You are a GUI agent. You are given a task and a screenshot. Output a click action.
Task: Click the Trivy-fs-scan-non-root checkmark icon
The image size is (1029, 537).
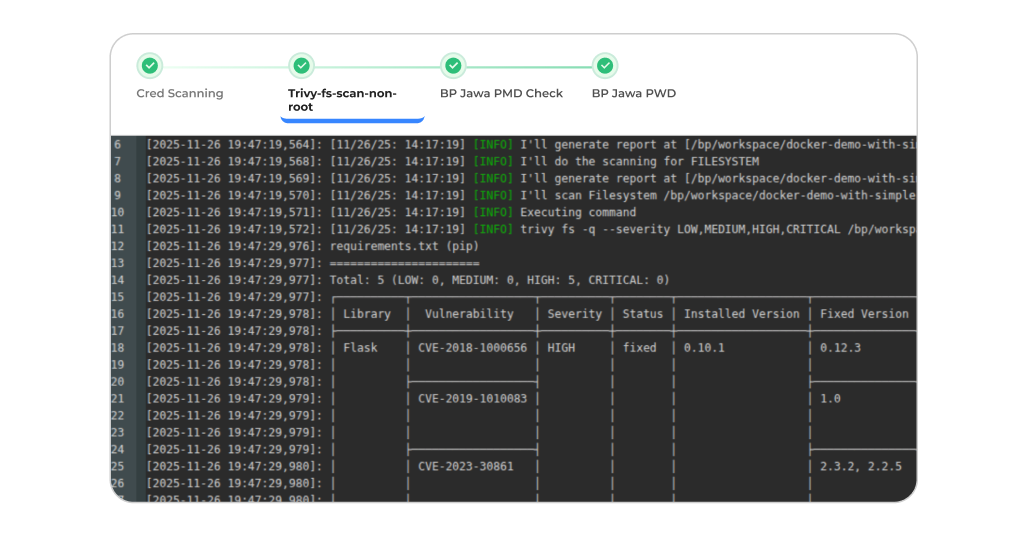point(301,66)
